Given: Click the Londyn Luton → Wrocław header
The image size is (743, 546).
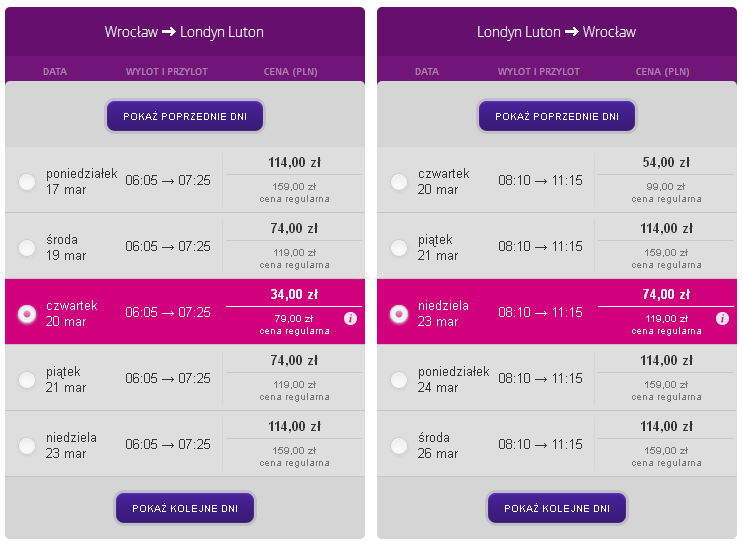Looking at the screenshot, I should pyautogui.click(x=556, y=32).
